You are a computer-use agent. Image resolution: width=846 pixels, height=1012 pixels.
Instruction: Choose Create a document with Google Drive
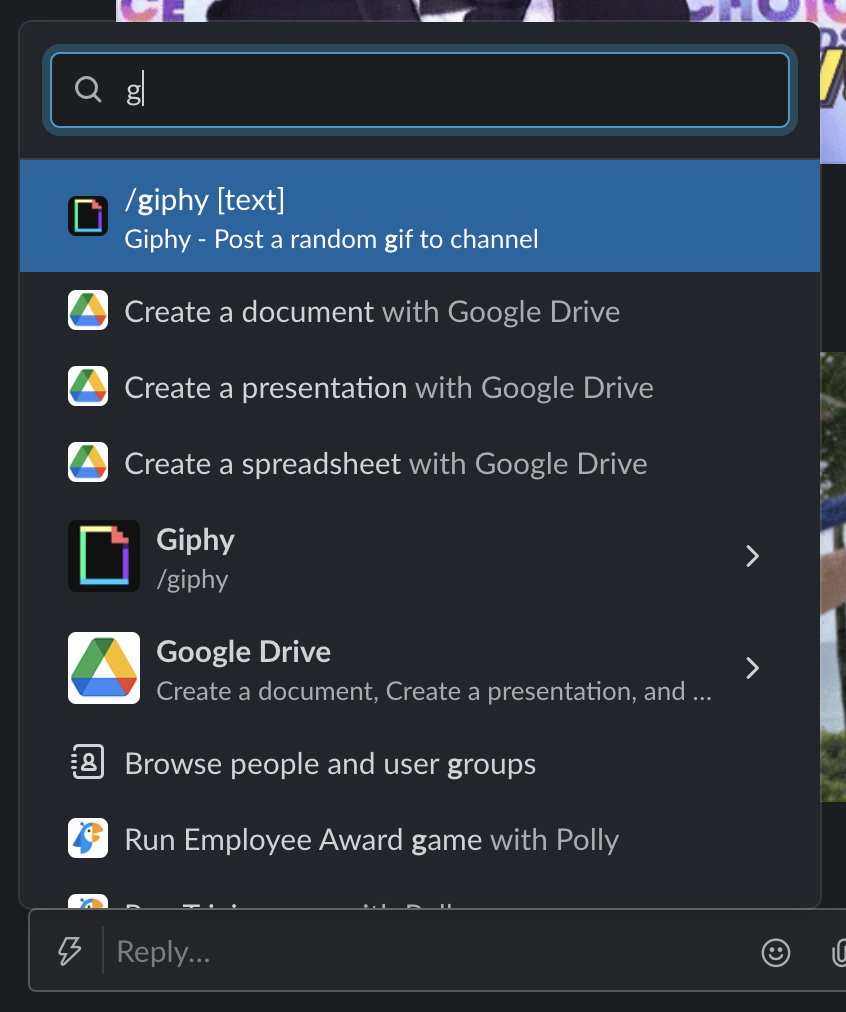(x=419, y=311)
